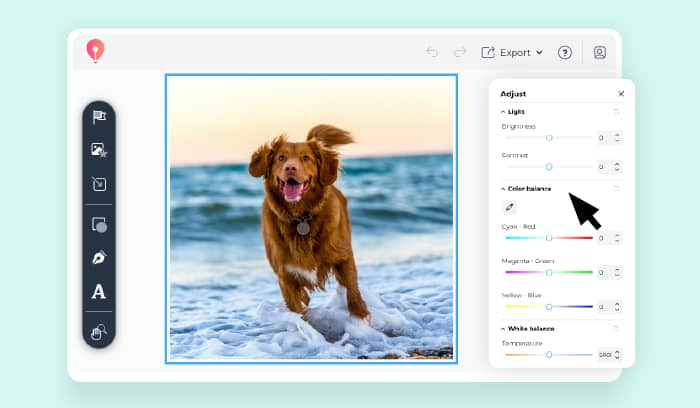This screenshot has width=700, height=408.
Task: Select the Pen tool
Action: [99, 258]
